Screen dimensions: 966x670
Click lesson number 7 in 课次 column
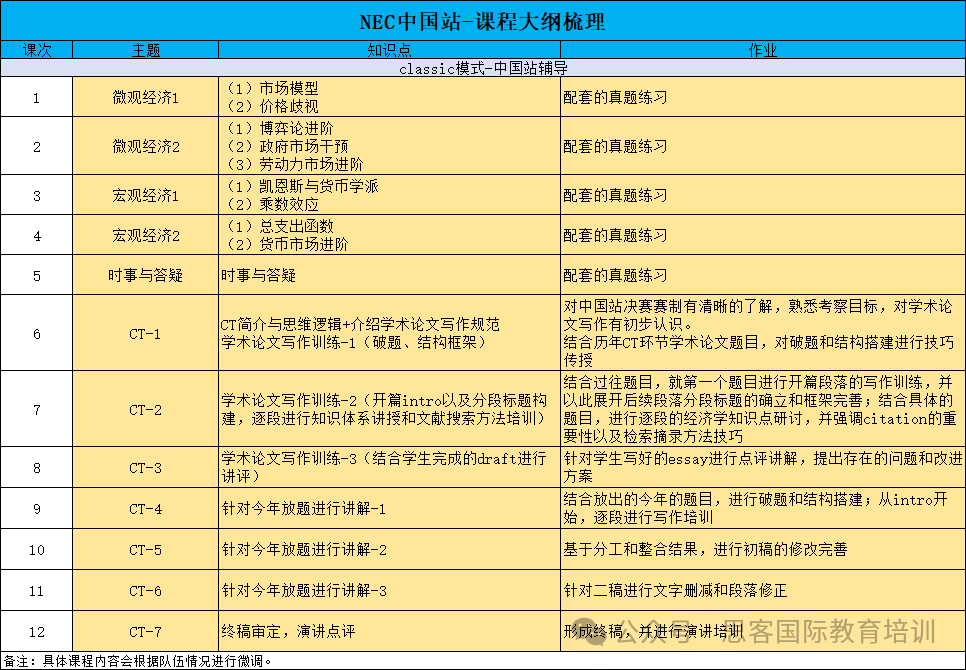point(36,410)
